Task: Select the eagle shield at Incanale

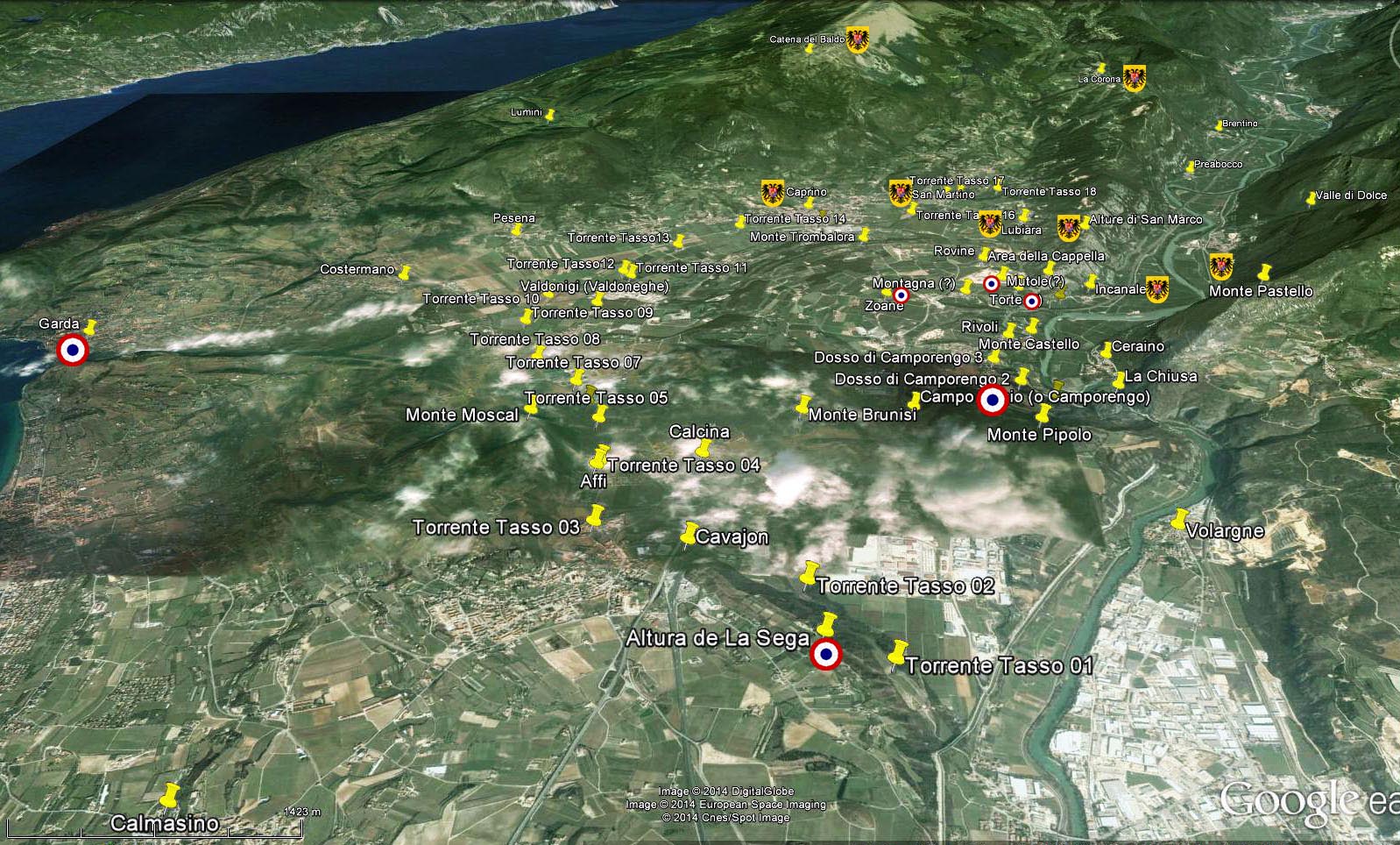Action: [x=1157, y=288]
